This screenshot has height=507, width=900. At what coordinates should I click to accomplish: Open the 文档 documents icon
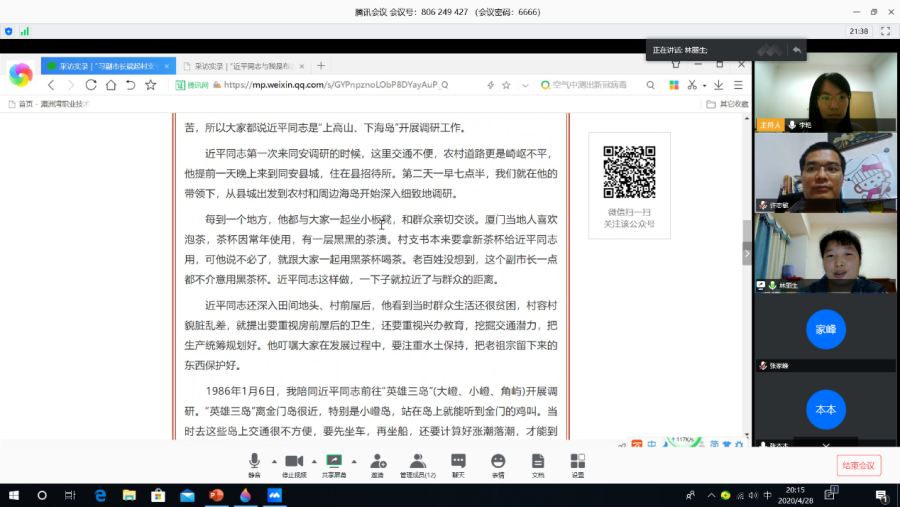coord(538,464)
